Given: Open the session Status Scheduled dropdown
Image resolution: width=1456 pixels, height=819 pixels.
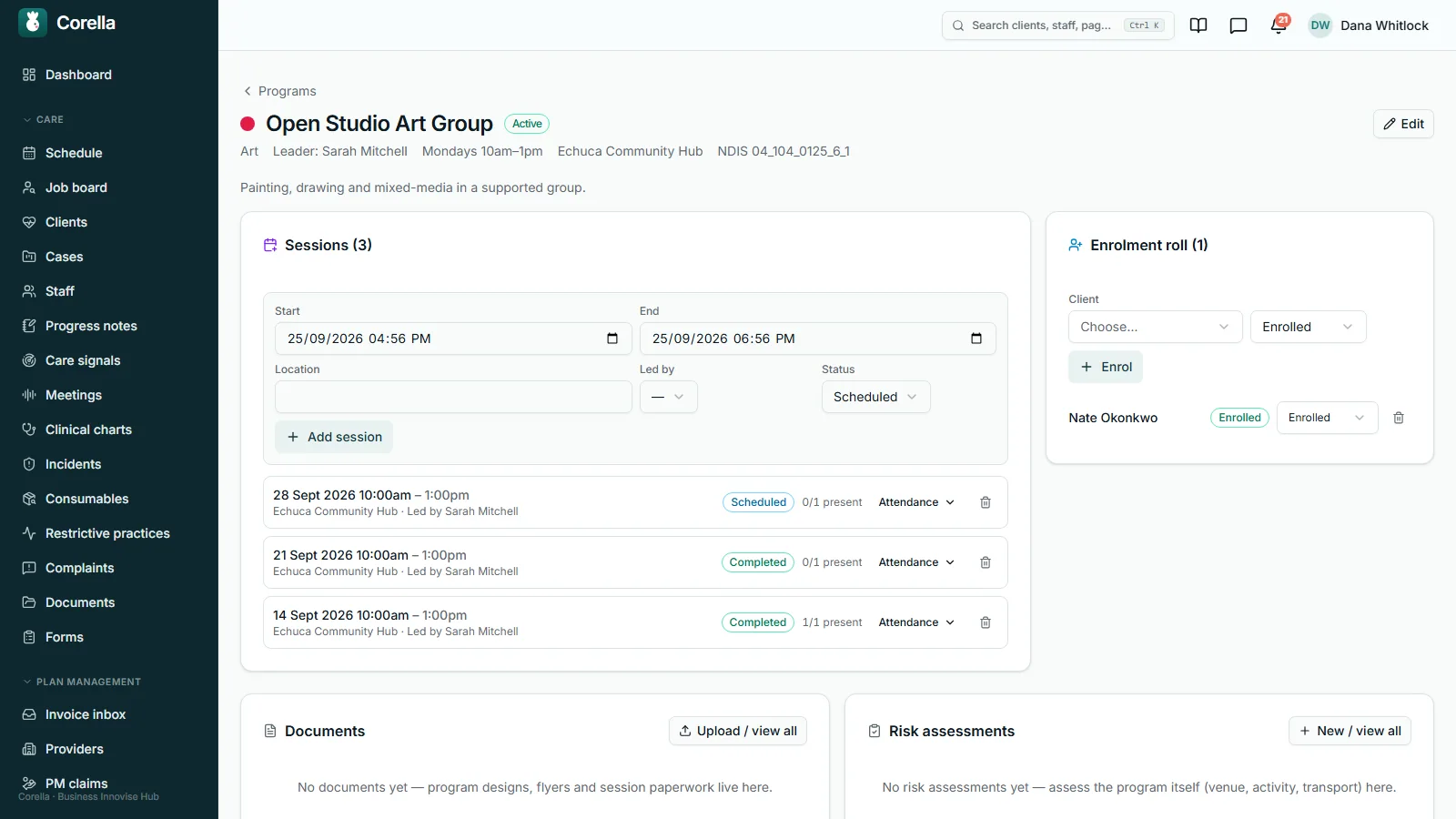Looking at the screenshot, I should click(x=875, y=397).
